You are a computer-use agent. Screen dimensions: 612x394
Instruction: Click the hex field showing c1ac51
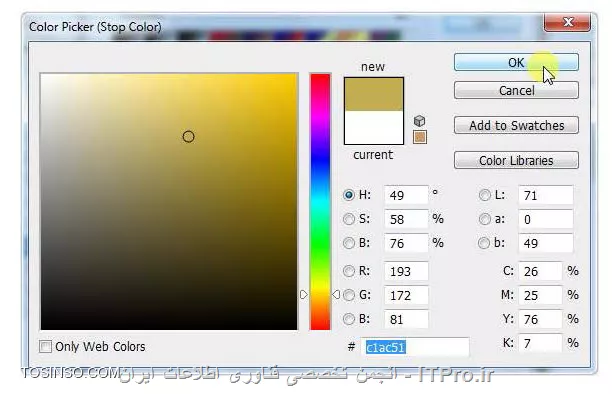tap(415, 347)
